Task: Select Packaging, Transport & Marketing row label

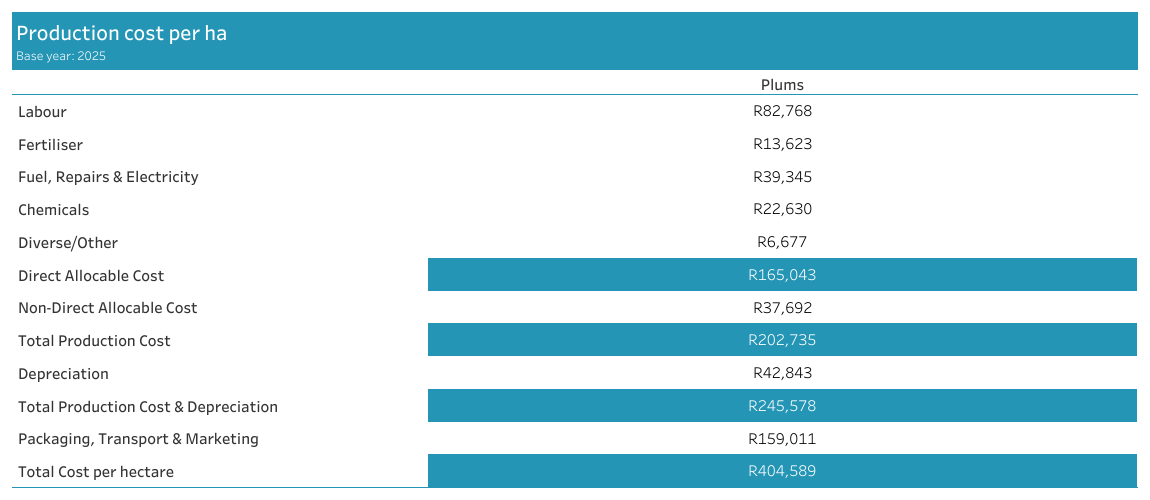Action: (138, 439)
